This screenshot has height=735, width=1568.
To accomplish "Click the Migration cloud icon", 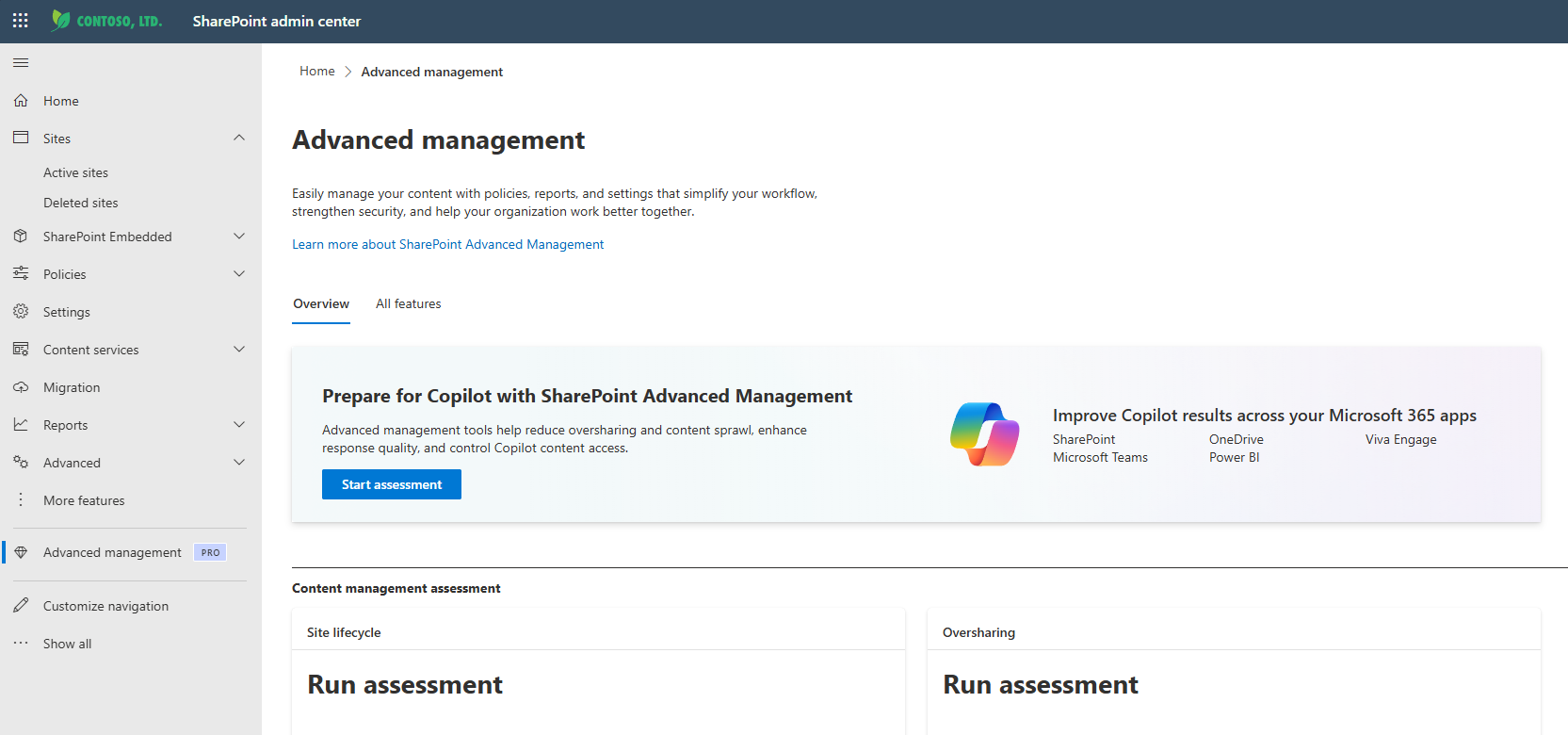I will click(x=21, y=387).
